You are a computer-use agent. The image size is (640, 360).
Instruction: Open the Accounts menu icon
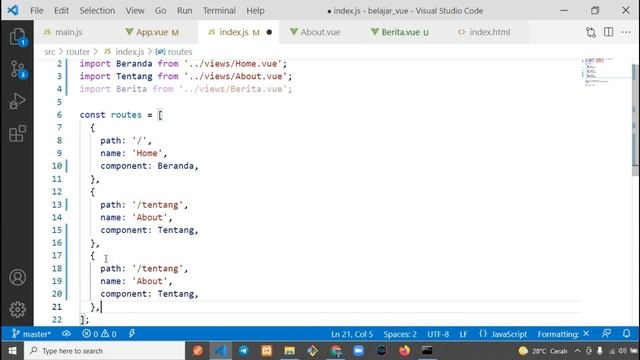click(x=17, y=278)
